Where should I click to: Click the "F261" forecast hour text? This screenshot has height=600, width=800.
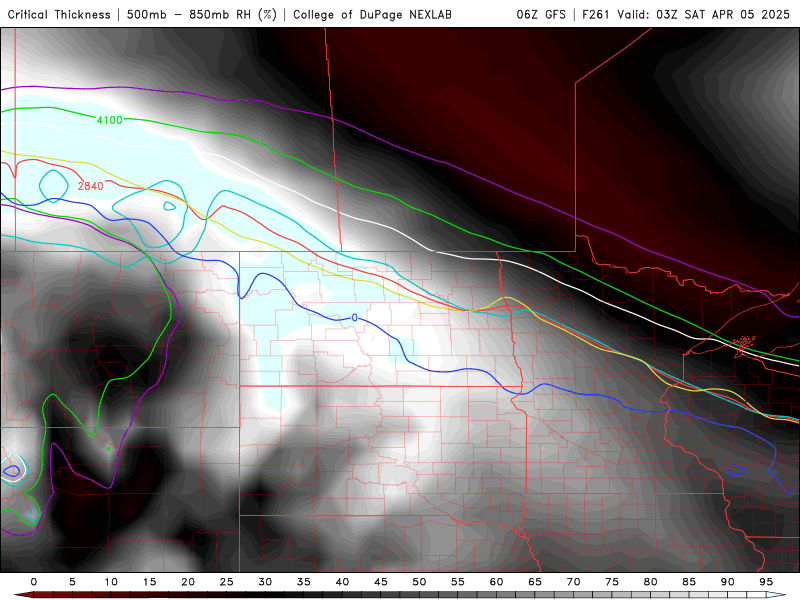pos(597,14)
